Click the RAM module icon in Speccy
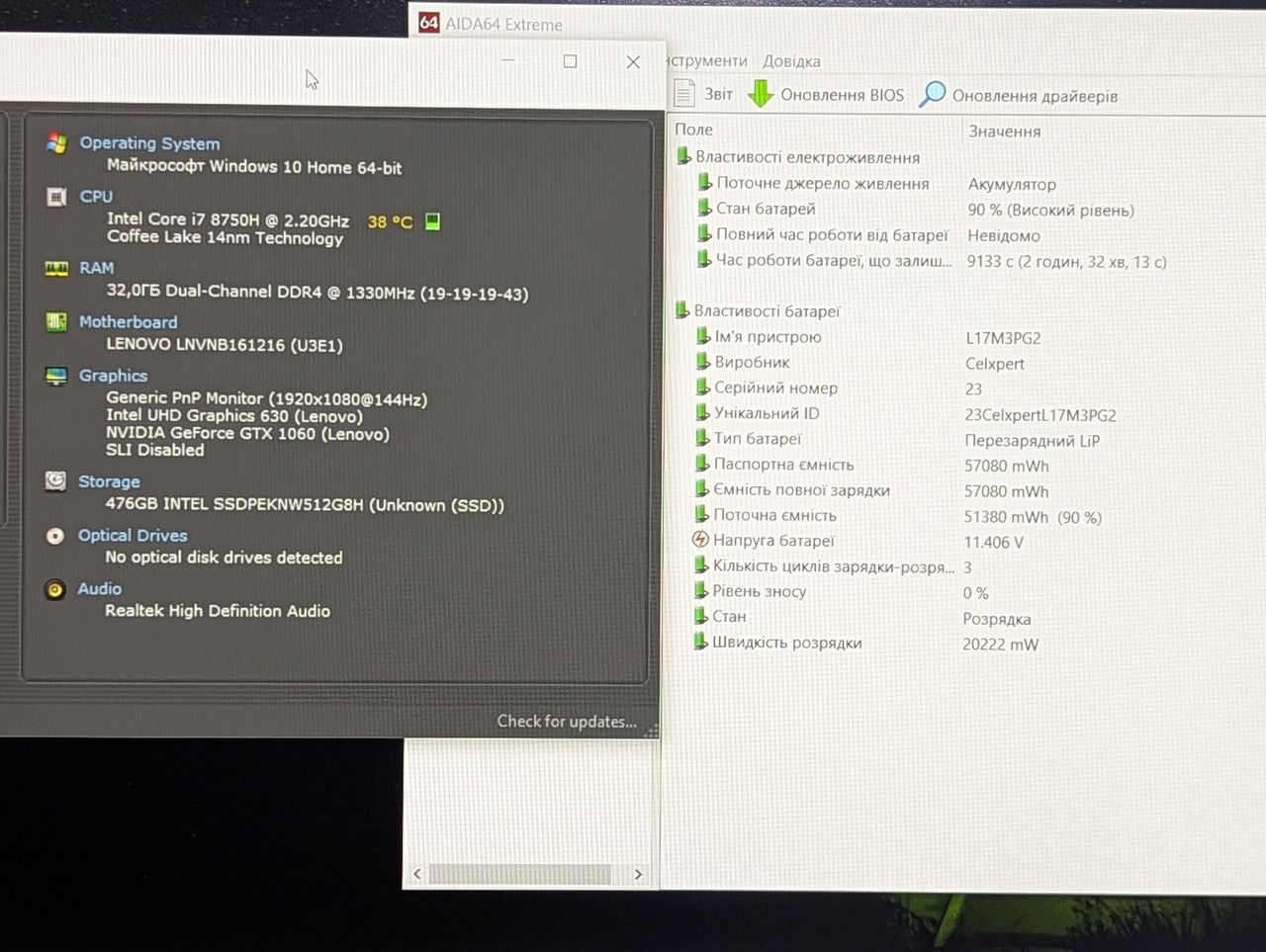This screenshot has height=952, width=1266. 56,268
